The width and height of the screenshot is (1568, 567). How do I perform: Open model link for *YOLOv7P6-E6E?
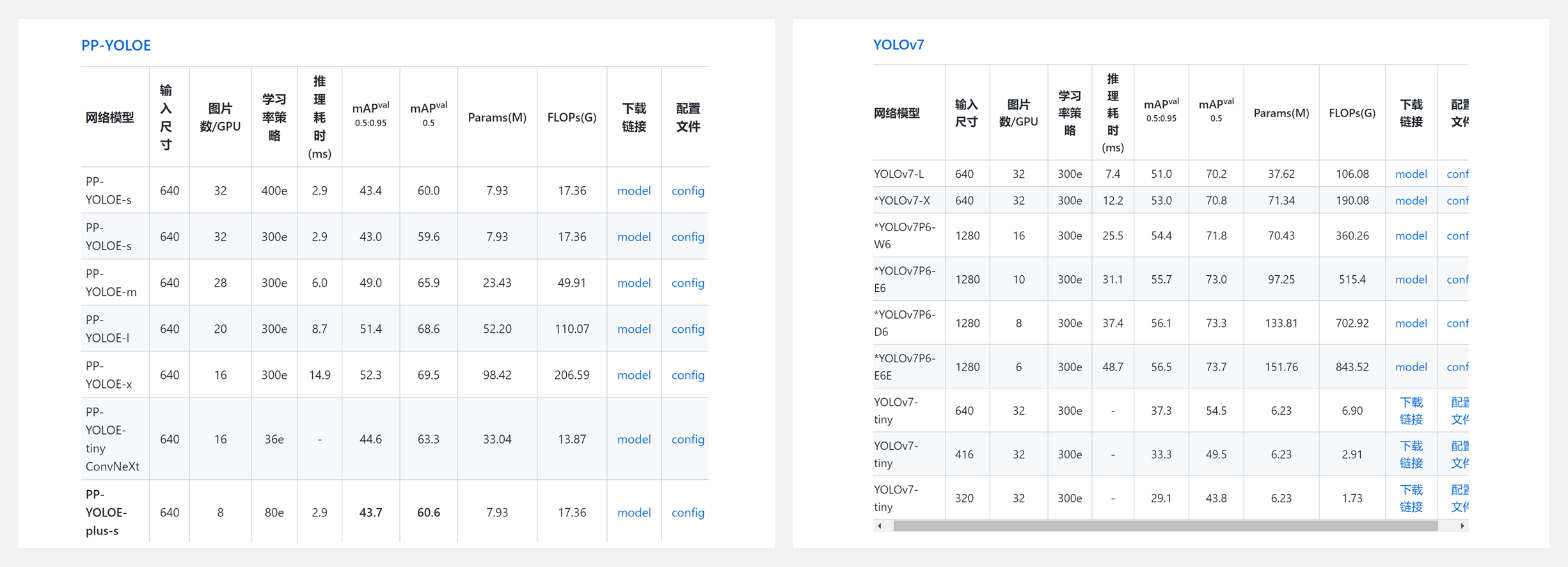tap(1411, 367)
